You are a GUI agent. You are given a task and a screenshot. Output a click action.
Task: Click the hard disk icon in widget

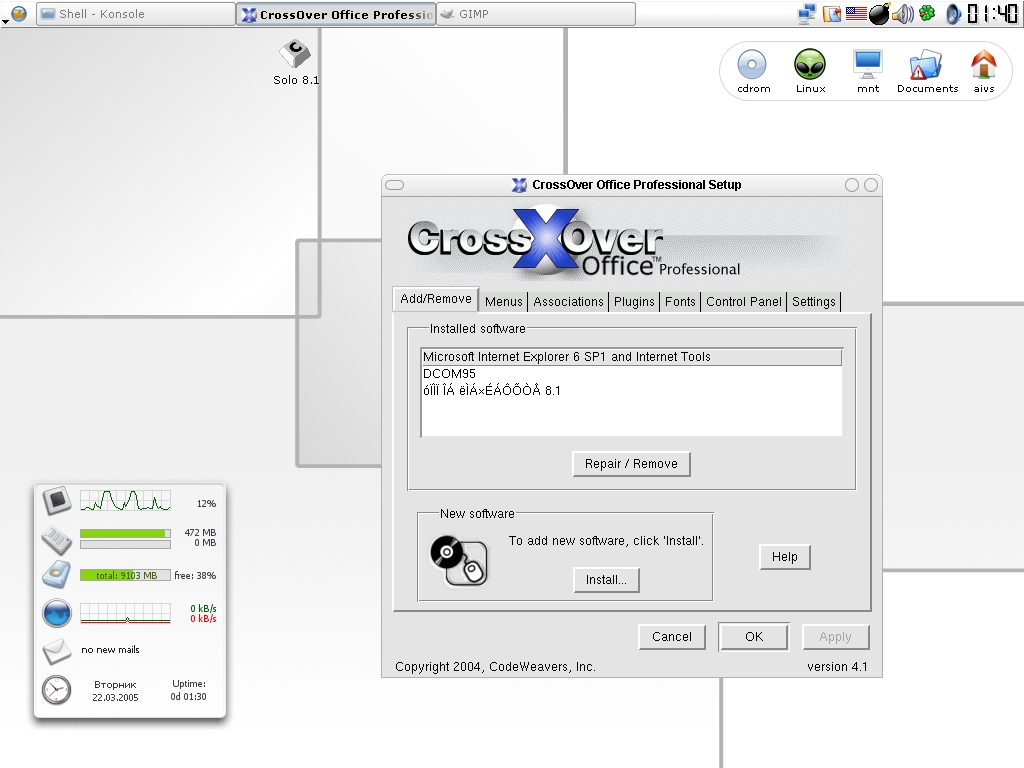[57, 575]
